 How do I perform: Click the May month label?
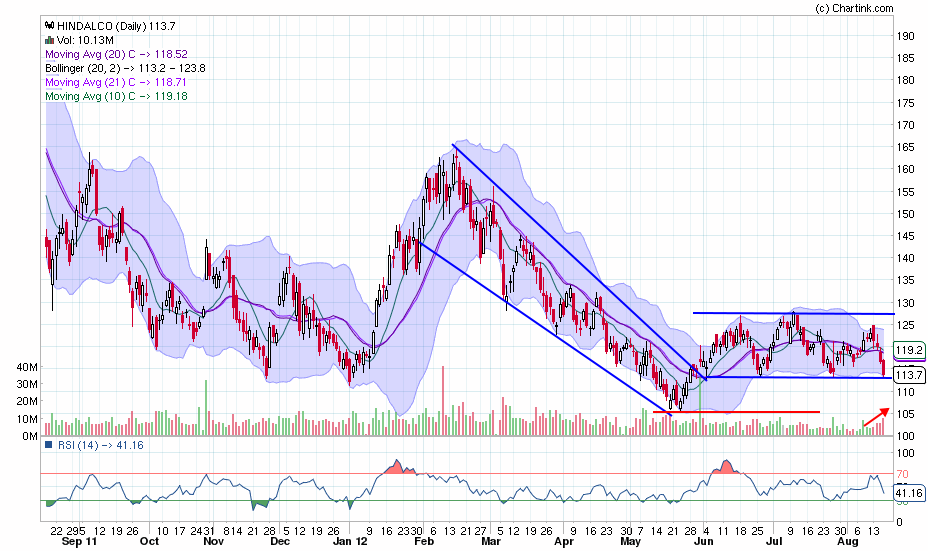(630, 541)
